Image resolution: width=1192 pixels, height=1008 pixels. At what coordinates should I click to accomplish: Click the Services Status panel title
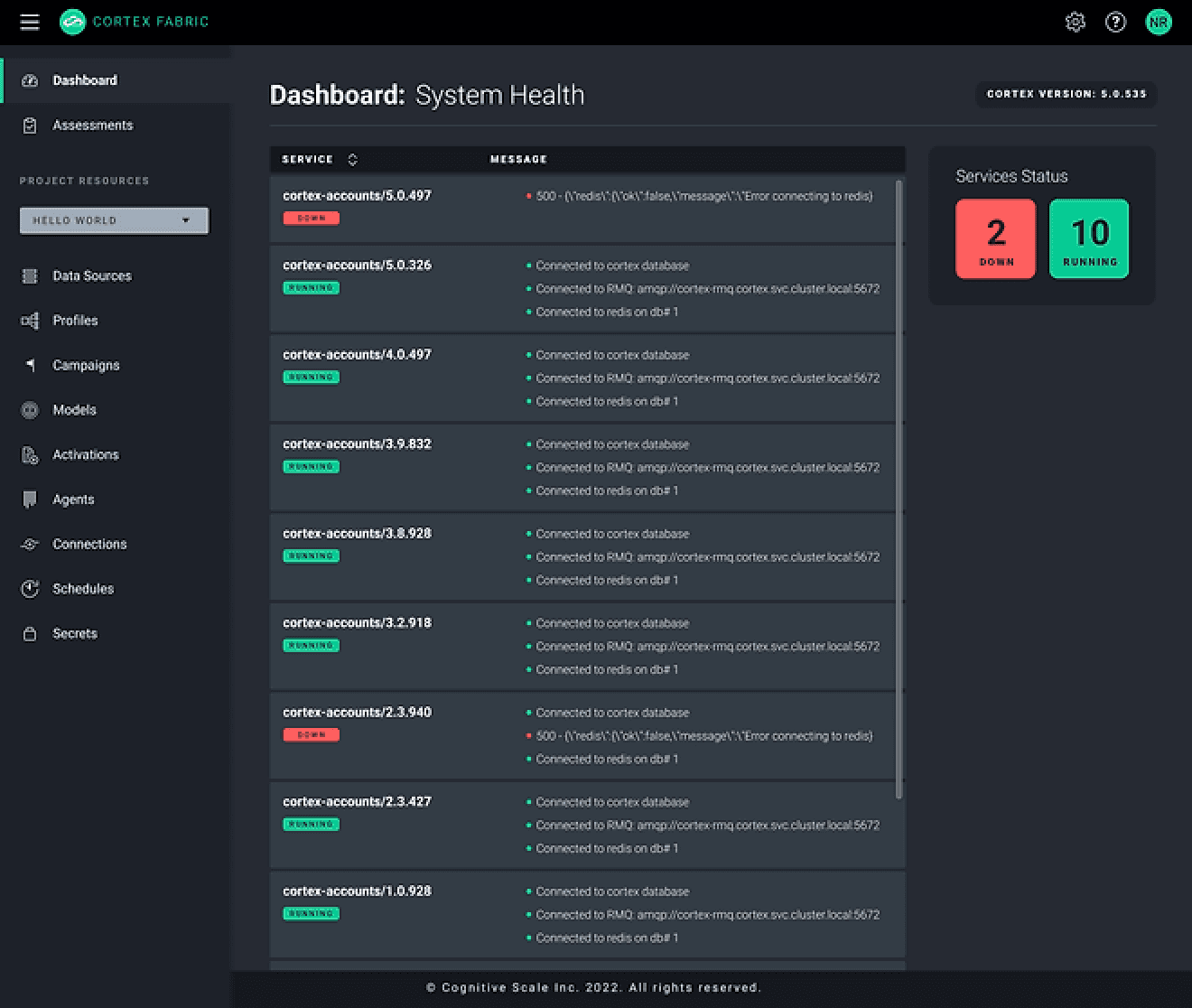[1011, 176]
